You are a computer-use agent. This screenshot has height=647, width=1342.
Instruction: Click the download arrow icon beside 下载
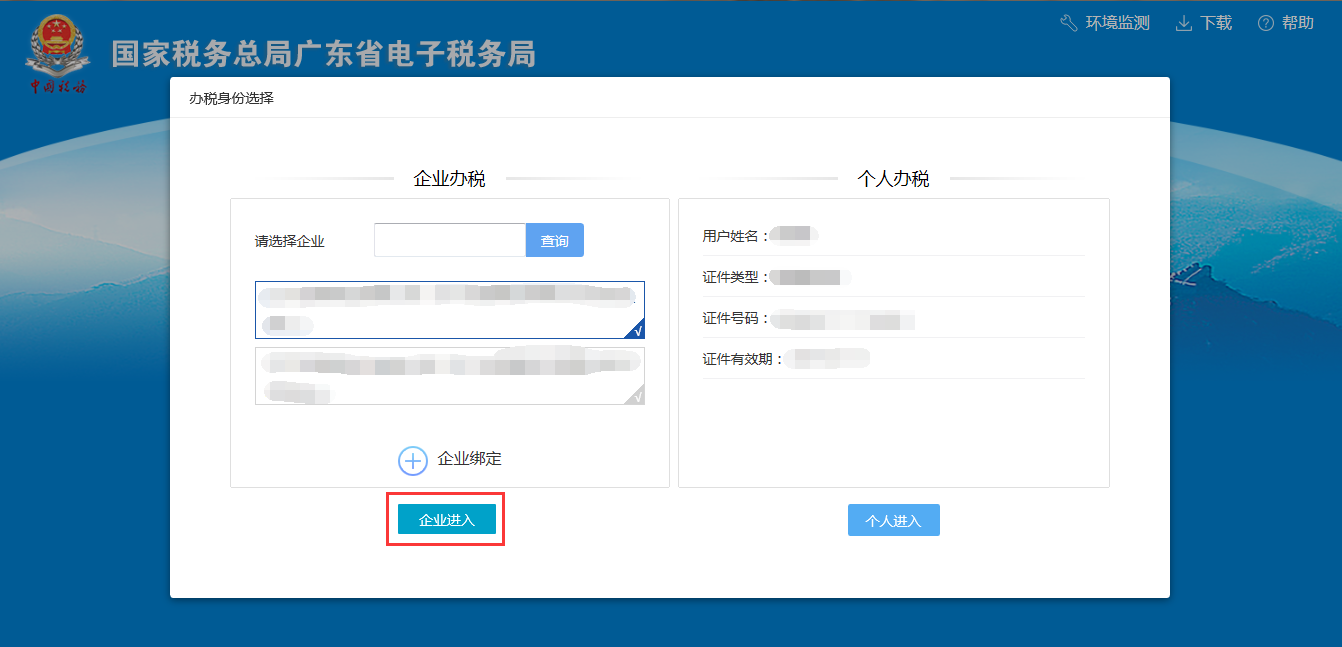pyautogui.click(x=1183, y=22)
